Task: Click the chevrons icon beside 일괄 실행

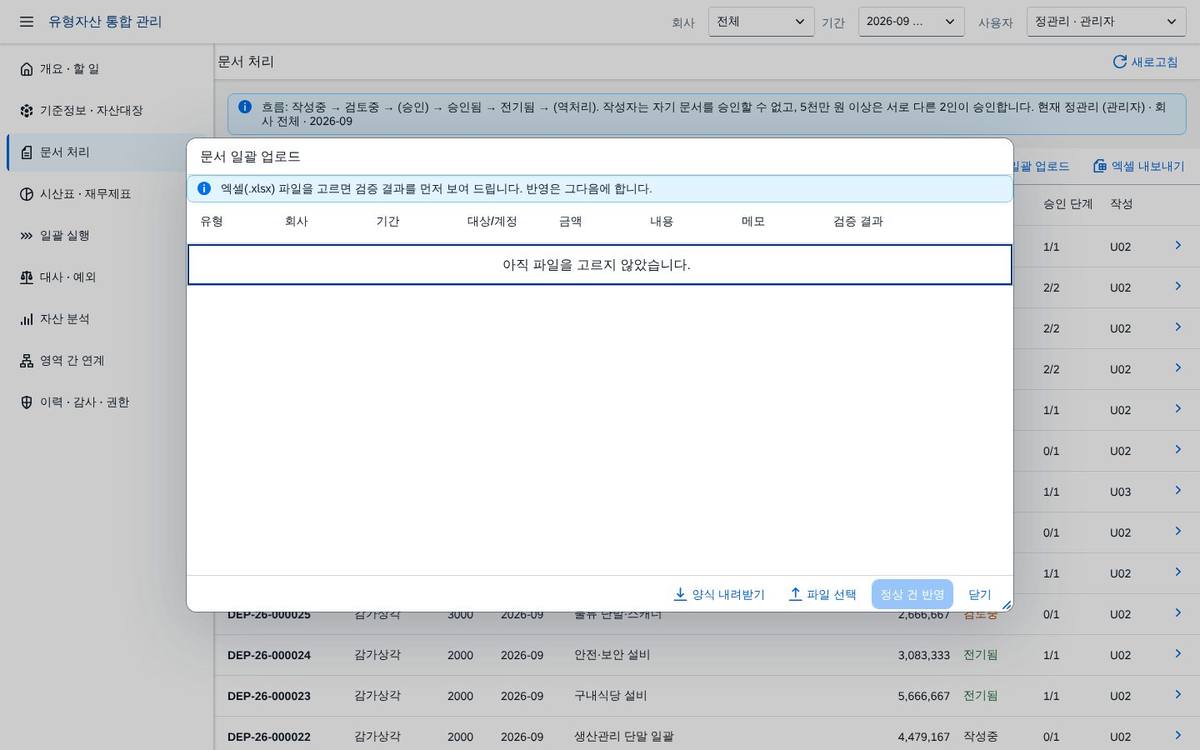Action: coord(27,235)
